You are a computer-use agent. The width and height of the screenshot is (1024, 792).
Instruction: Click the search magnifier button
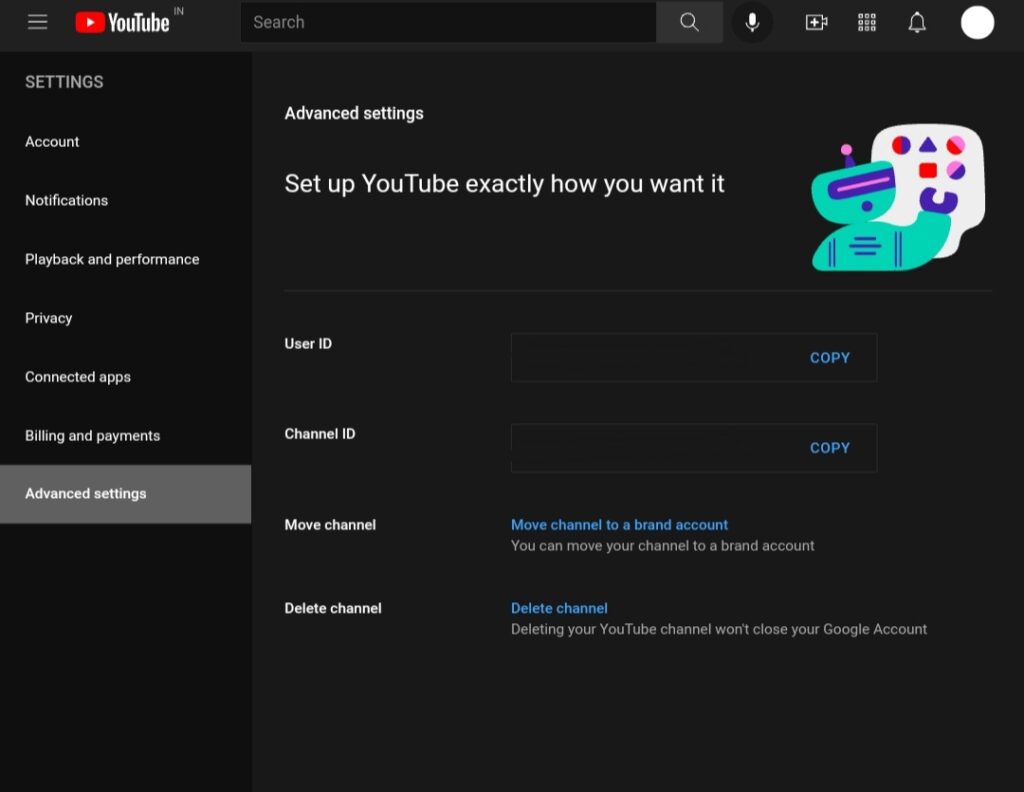689,22
